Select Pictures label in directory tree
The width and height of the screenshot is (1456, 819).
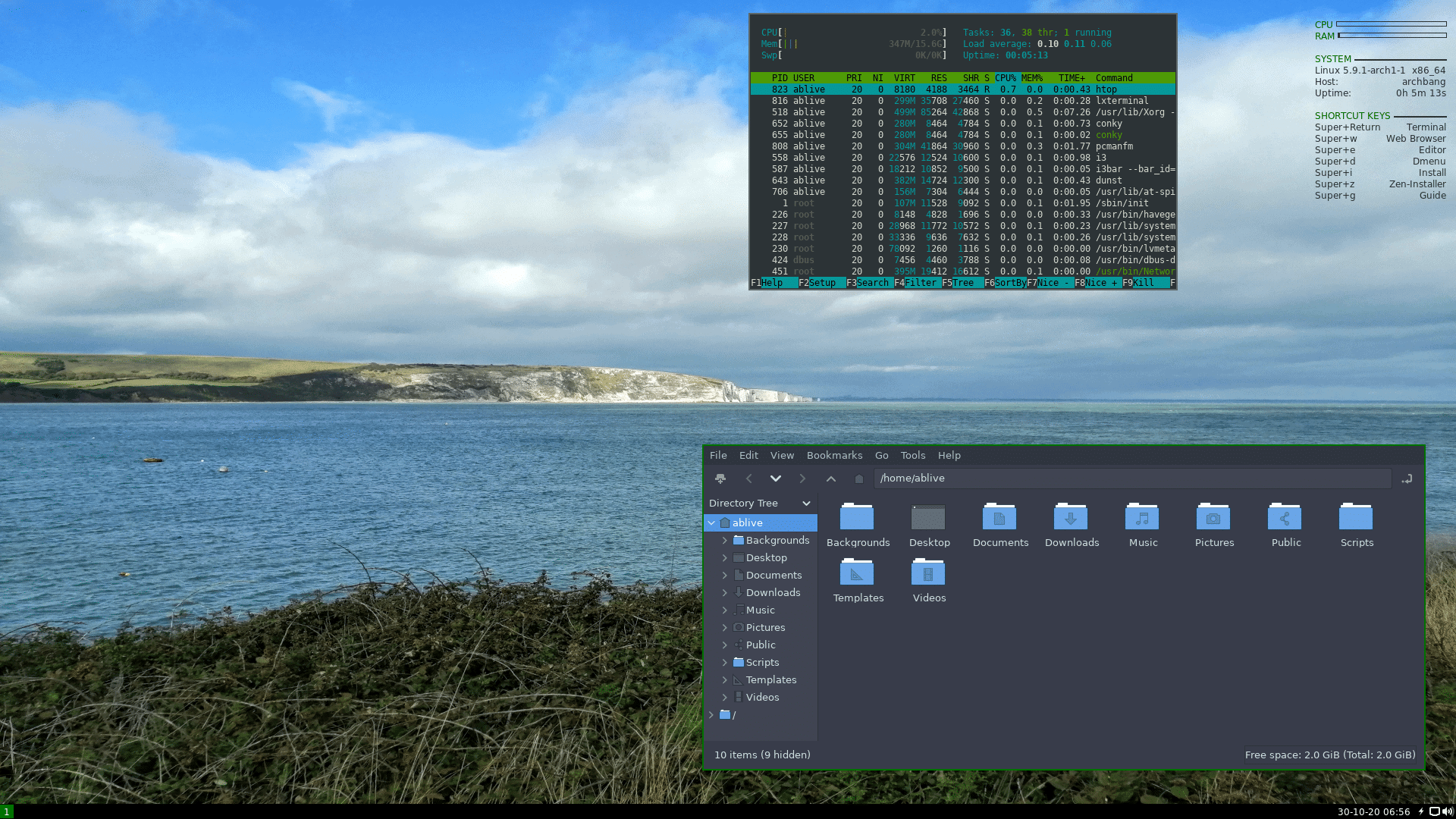point(765,627)
